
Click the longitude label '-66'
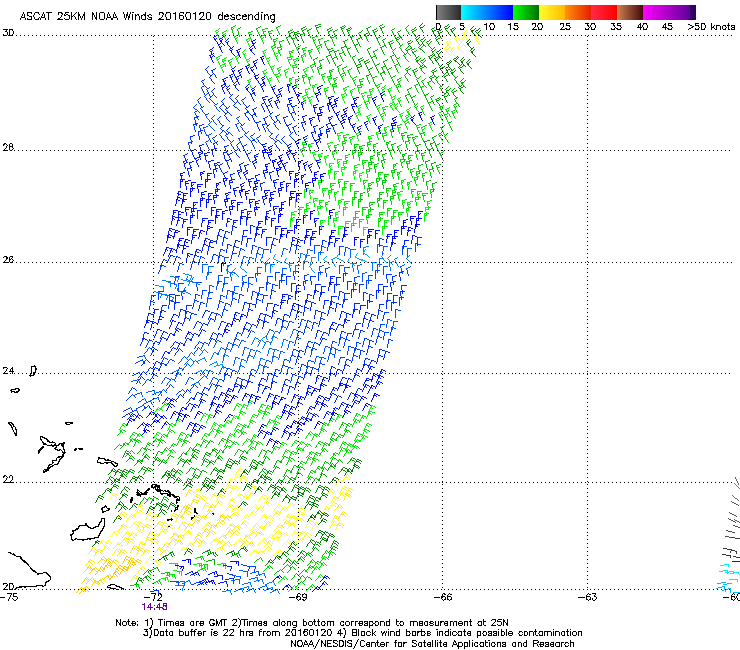[443, 597]
